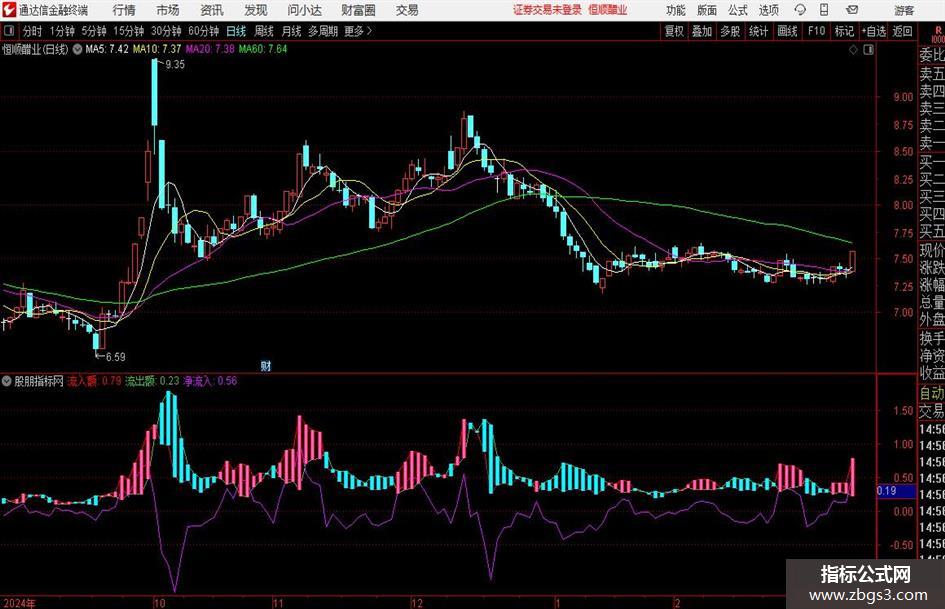The image size is (945, 609).
Task: Select the 日线 daily period
Action: 236,31
